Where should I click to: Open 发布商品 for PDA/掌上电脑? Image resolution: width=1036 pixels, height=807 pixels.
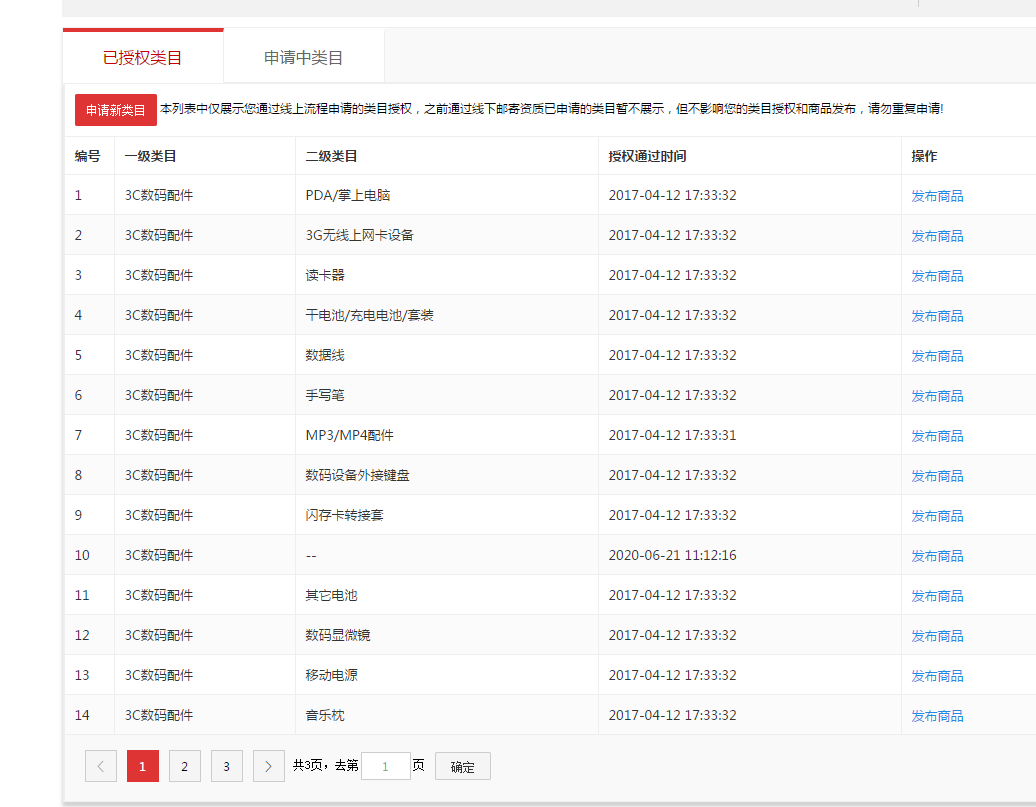936,195
